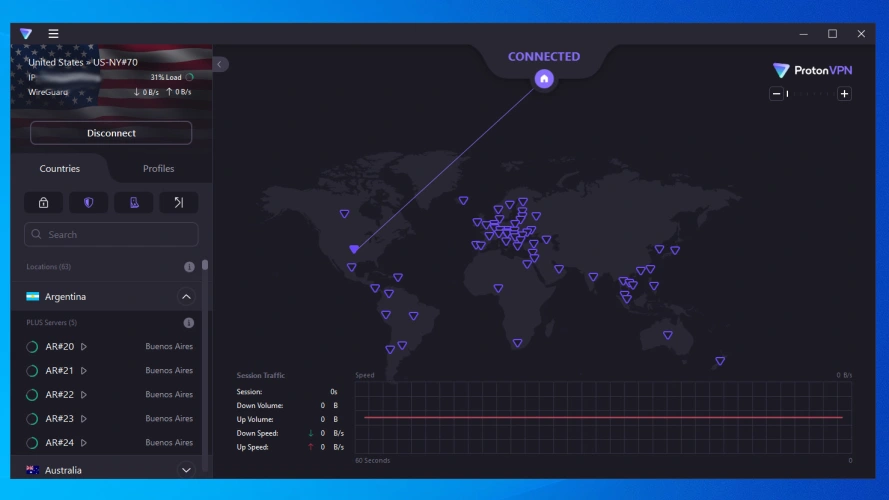Switch to the Profiles tab
Viewport: 889px width, 500px height.
(x=158, y=169)
